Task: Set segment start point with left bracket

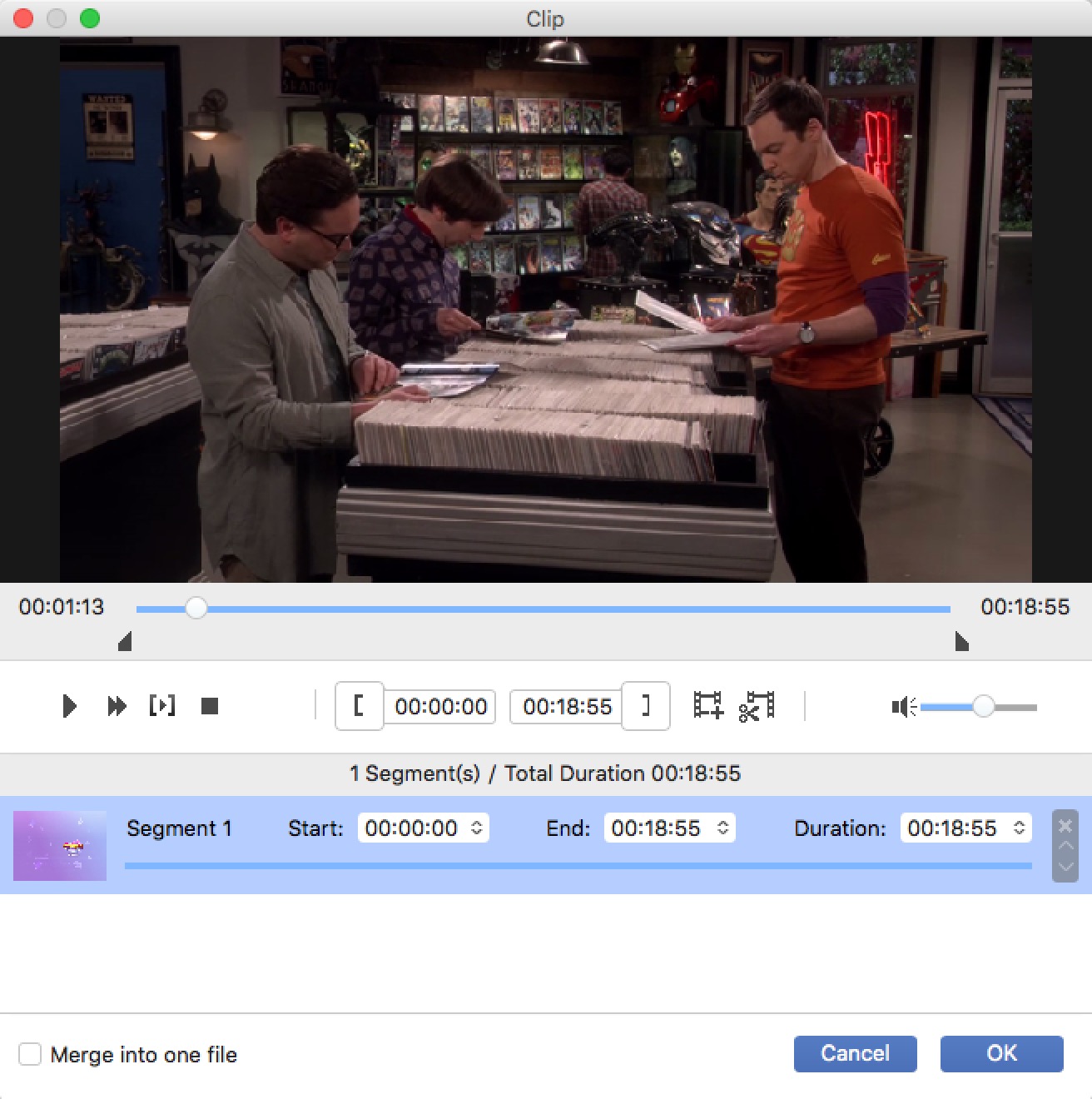Action: click(x=359, y=706)
